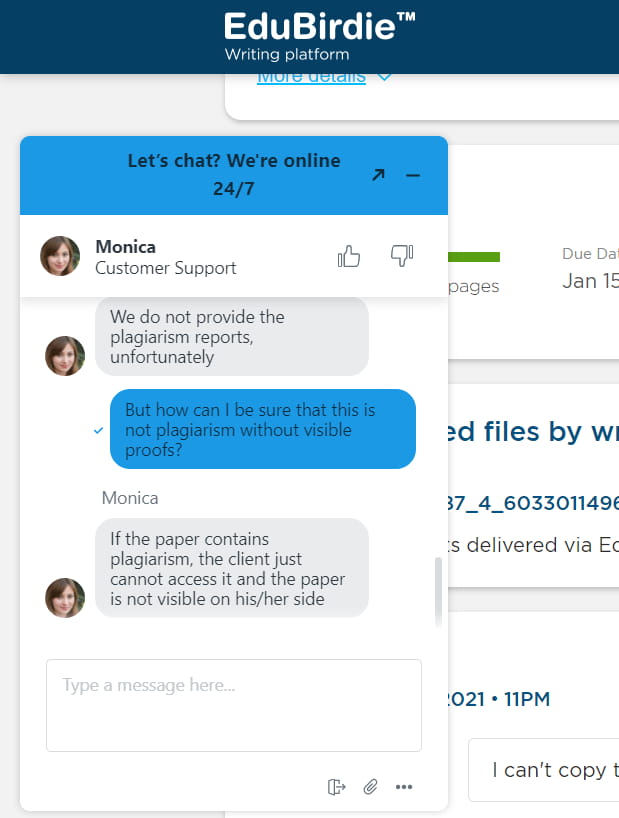
Task: Click the 'If the paper contains plagiarism' message
Action: coord(232,568)
